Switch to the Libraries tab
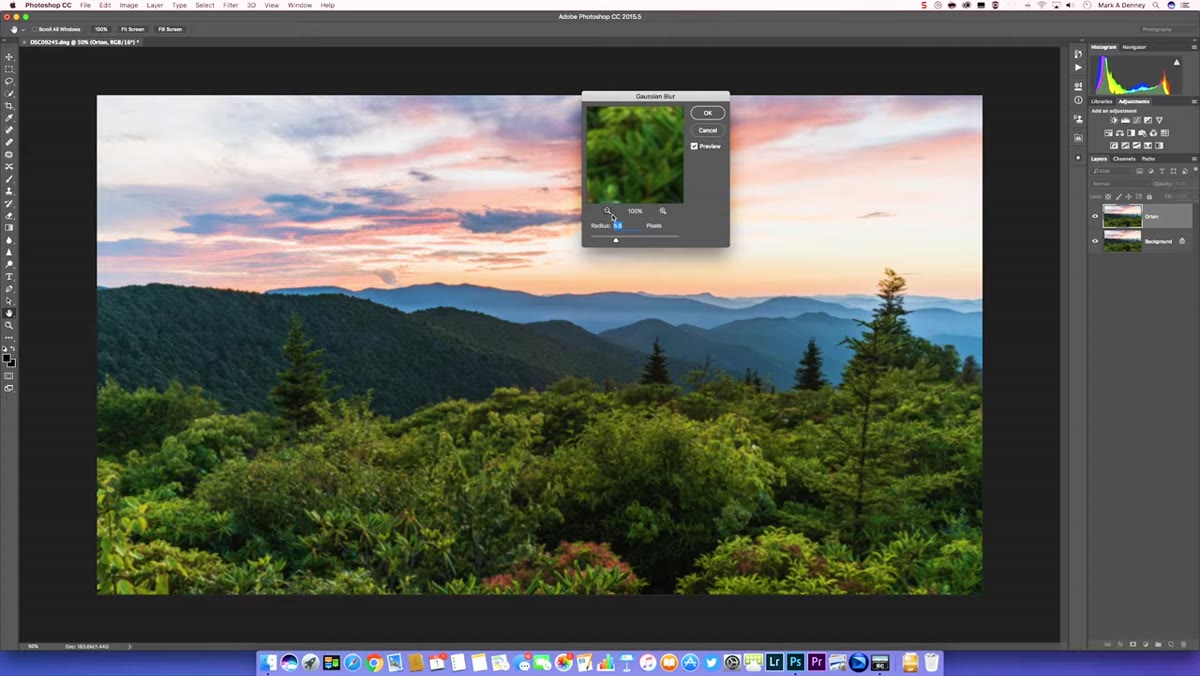 (x=1102, y=101)
